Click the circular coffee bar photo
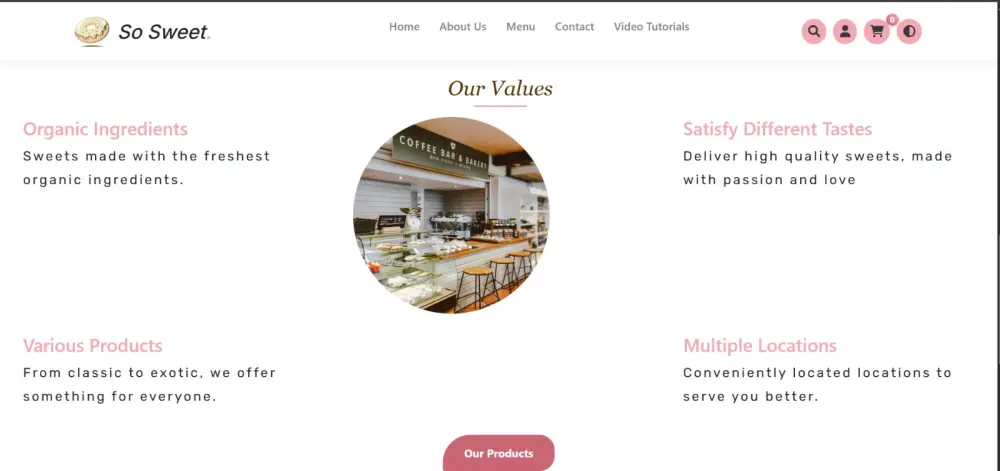1000x471 pixels. 452,215
